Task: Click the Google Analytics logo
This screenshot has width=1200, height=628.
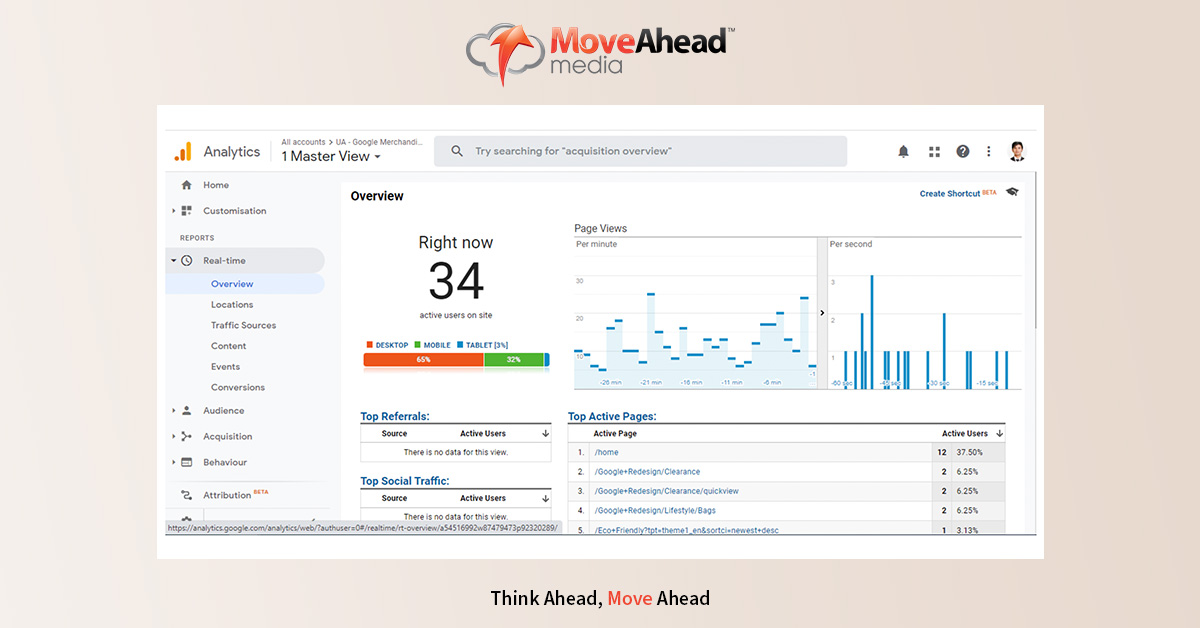Action: 182,151
